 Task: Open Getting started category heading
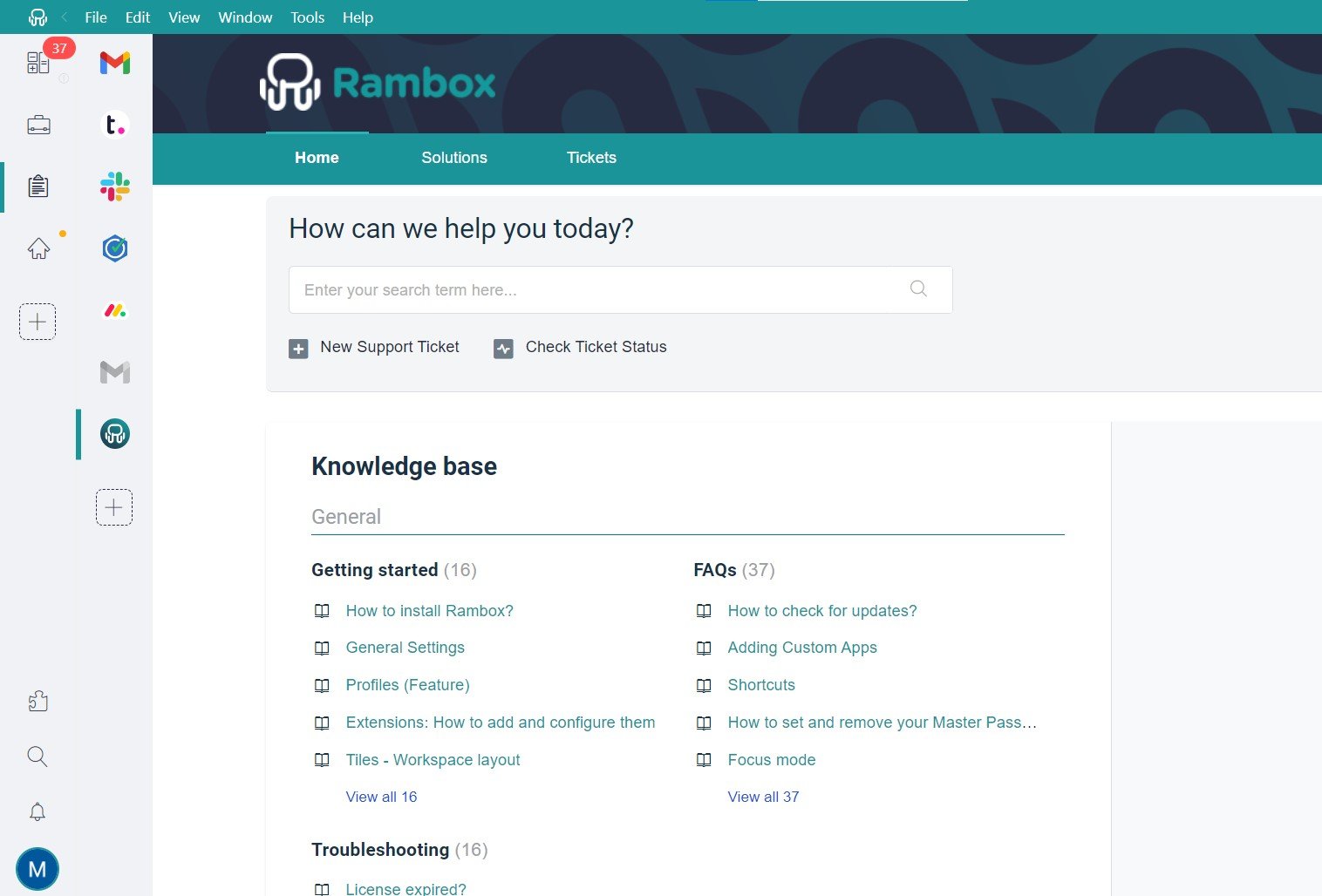click(x=375, y=570)
